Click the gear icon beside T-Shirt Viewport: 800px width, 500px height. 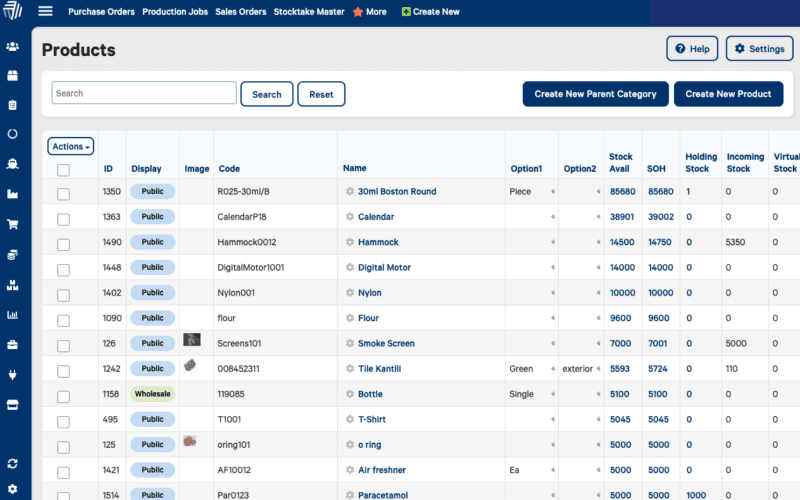[350, 419]
